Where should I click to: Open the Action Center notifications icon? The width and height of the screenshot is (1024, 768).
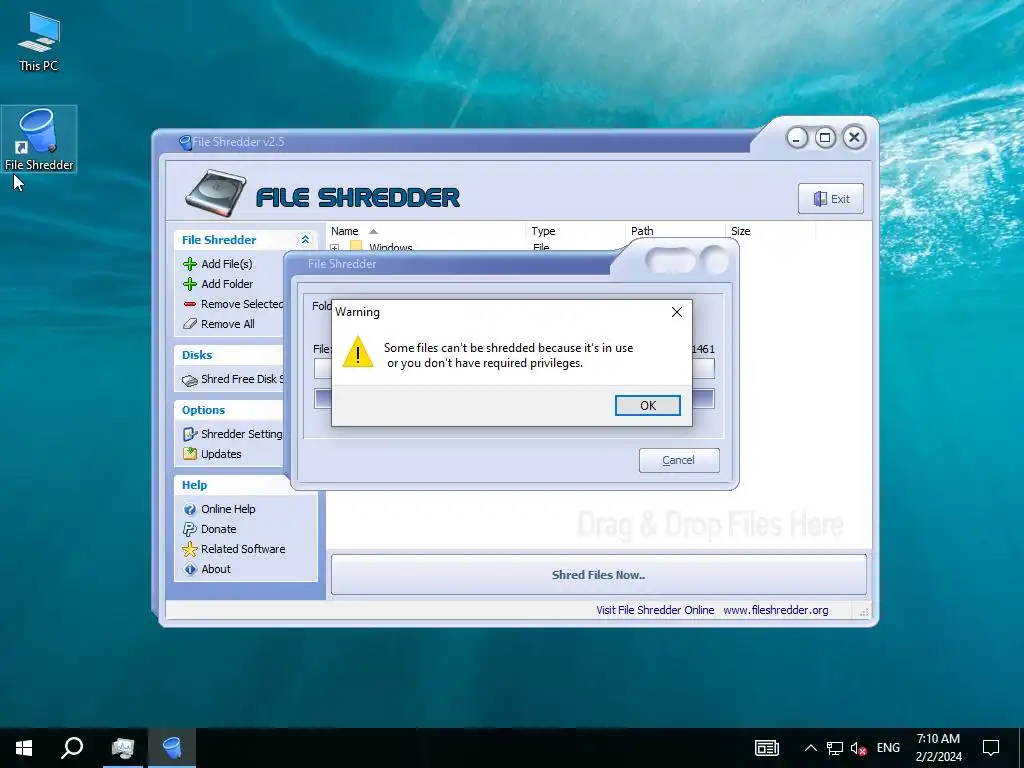pyautogui.click(x=991, y=748)
